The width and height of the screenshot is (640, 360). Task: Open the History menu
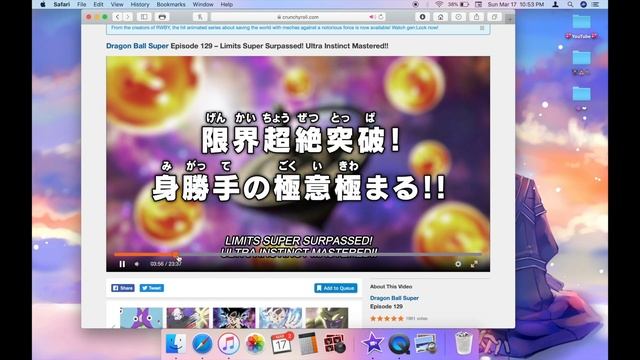[x=140, y=4]
